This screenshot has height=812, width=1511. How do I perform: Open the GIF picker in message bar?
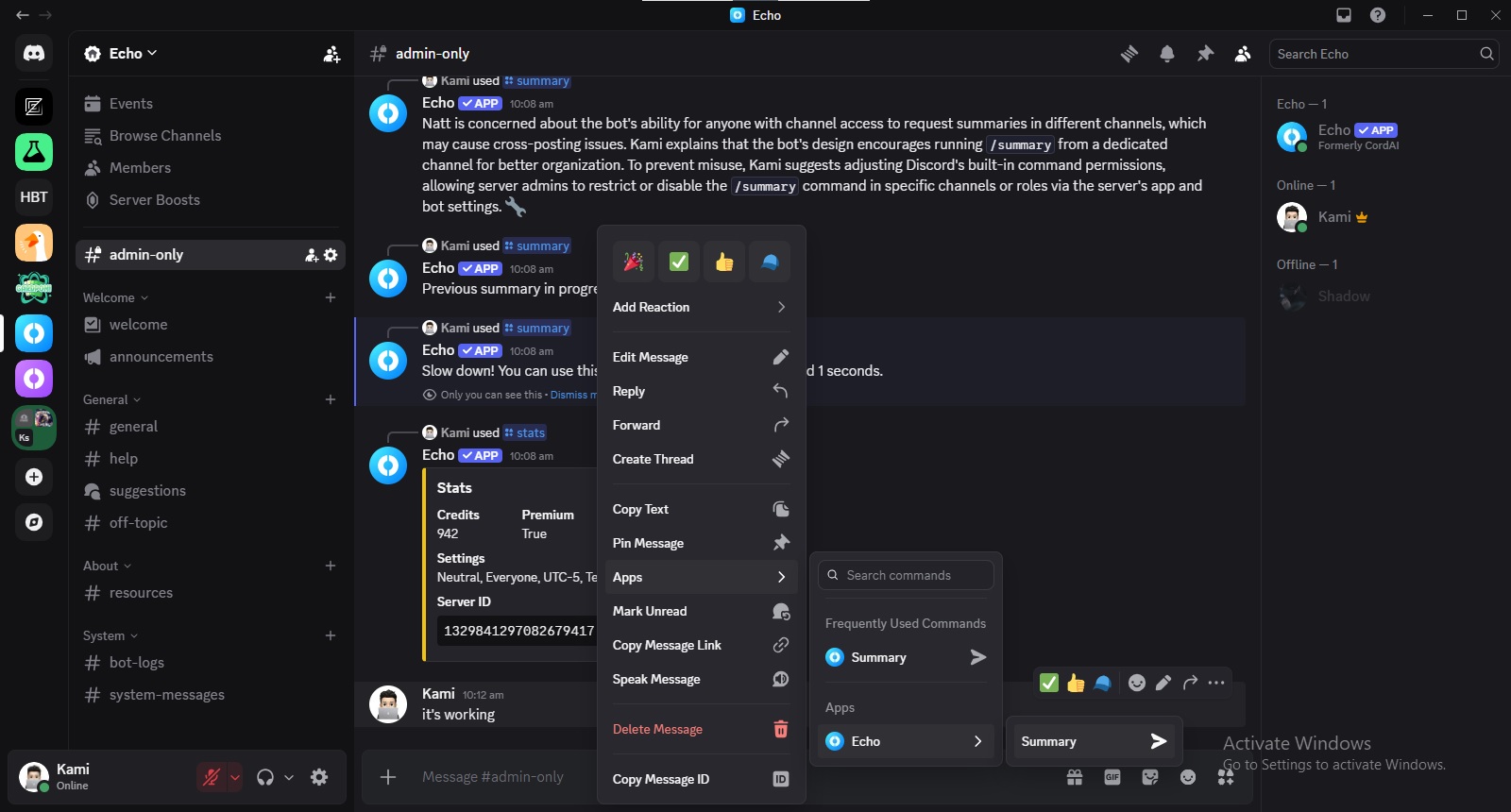tap(1112, 777)
